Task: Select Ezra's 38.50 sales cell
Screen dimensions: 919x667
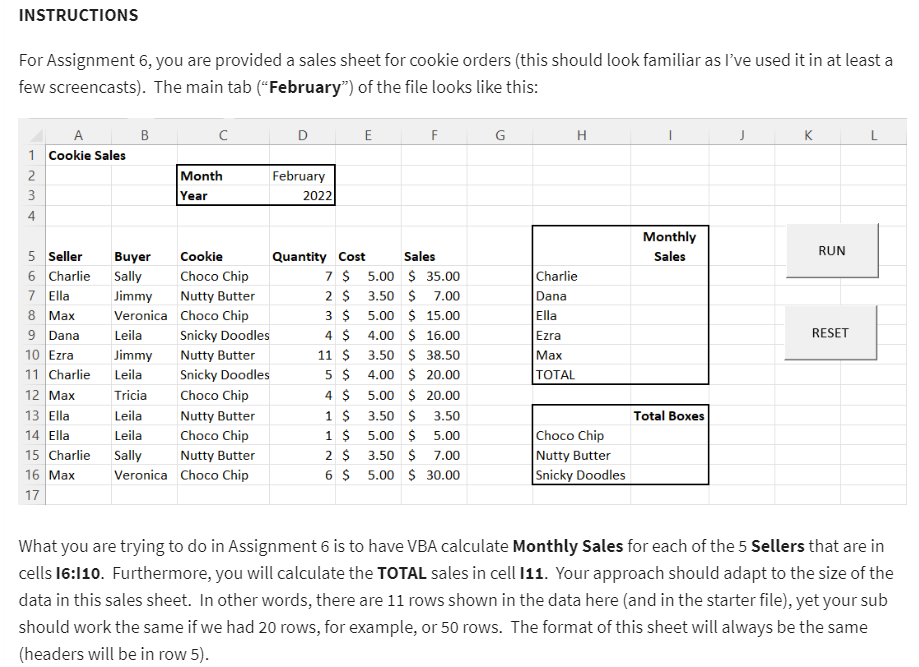Action: 433,355
